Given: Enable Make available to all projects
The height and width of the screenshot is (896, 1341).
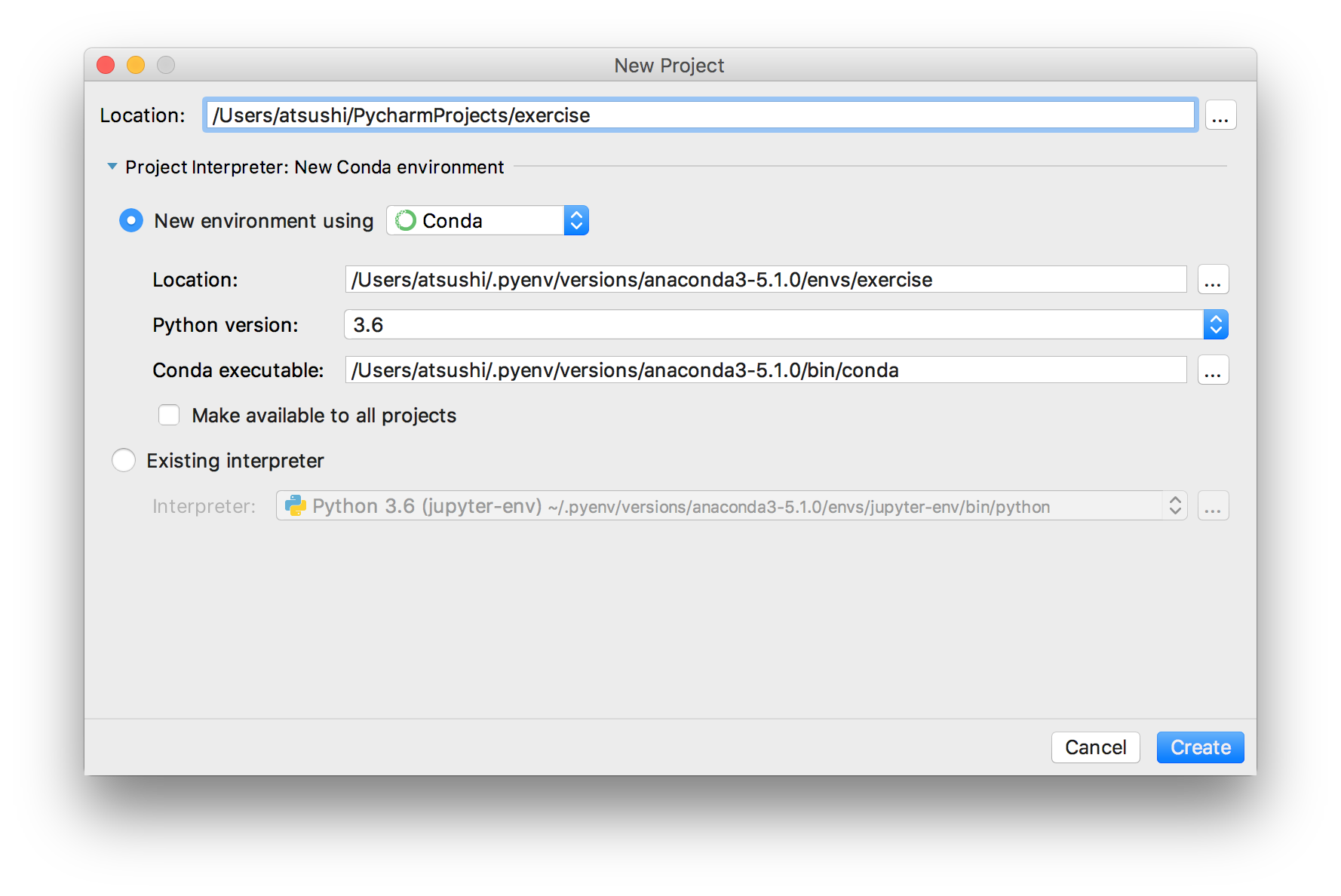Looking at the screenshot, I should pos(169,415).
